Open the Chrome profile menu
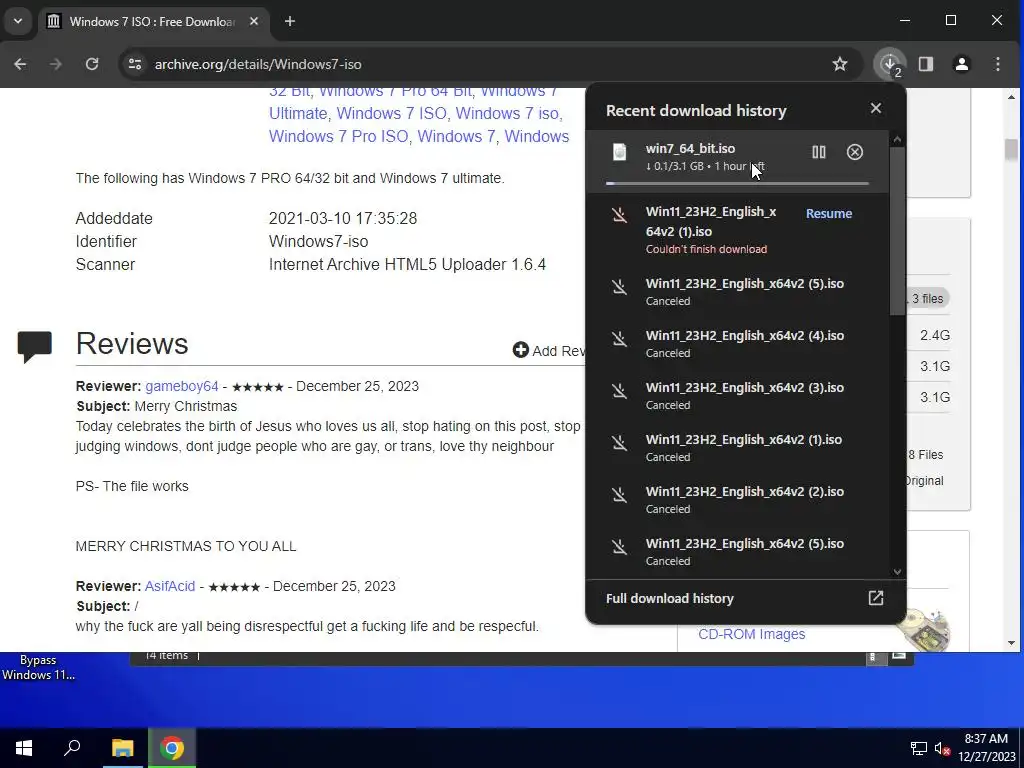 pyautogui.click(x=962, y=64)
